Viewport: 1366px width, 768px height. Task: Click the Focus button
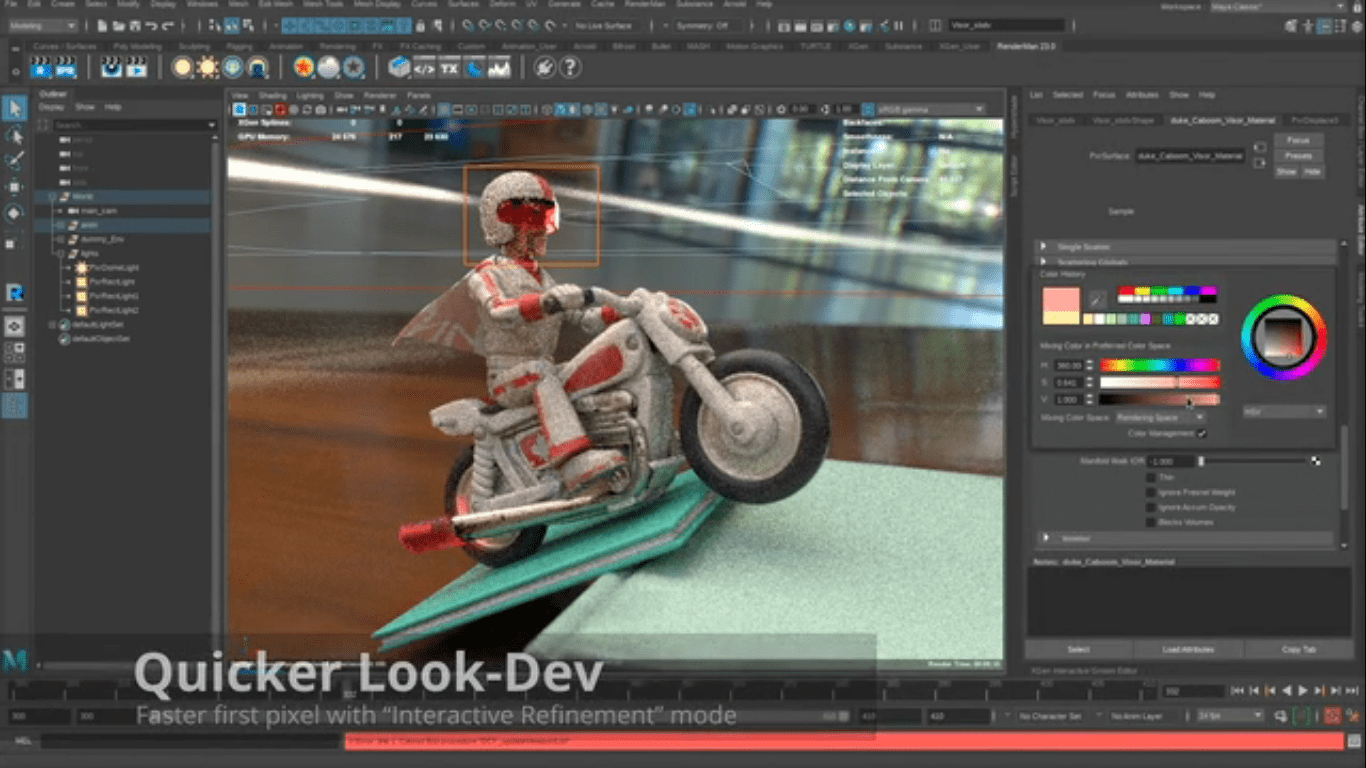(1298, 141)
